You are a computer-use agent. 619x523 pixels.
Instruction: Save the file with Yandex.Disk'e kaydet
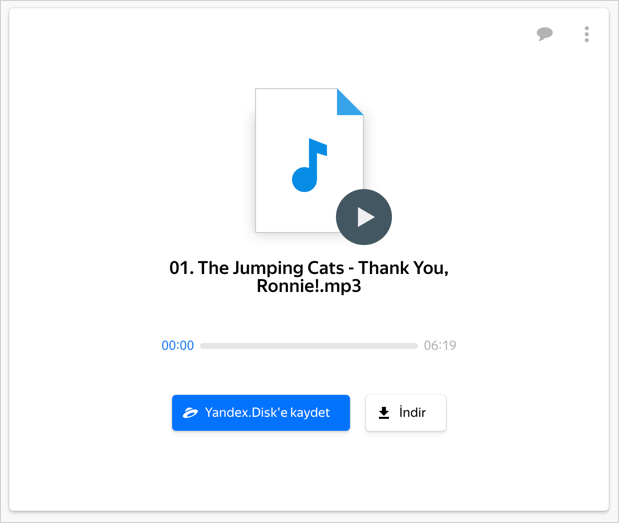[x=261, y=413]
